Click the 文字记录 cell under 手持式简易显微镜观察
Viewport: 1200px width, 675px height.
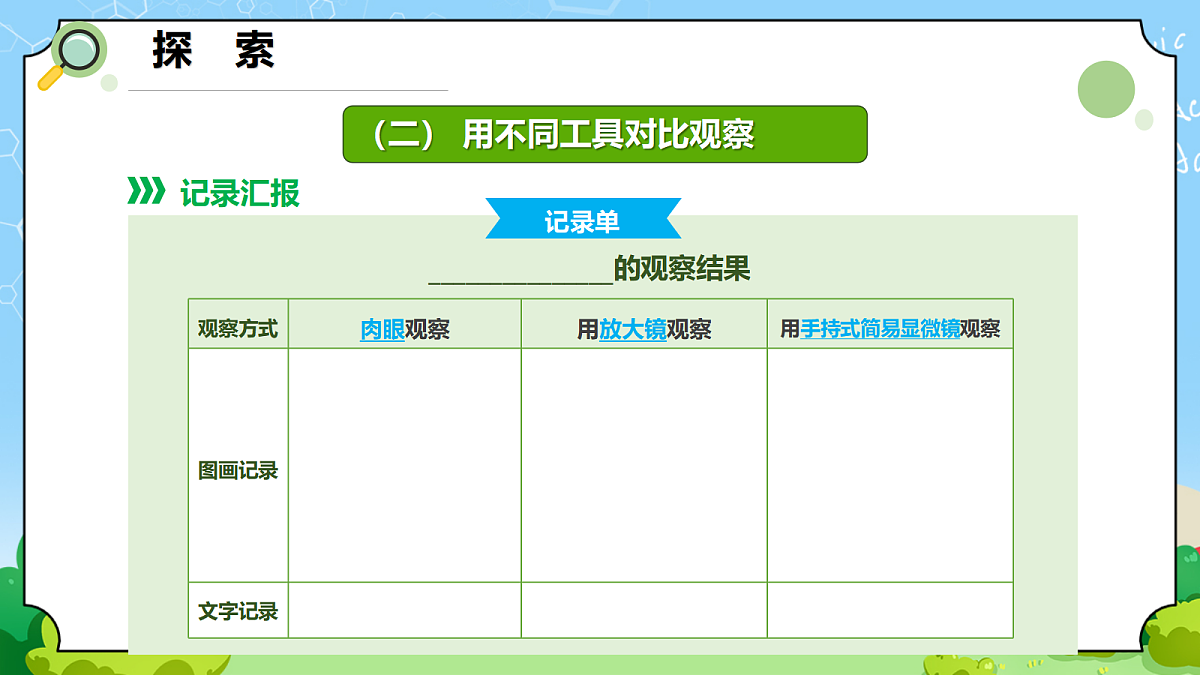click(x=890, y=610)
